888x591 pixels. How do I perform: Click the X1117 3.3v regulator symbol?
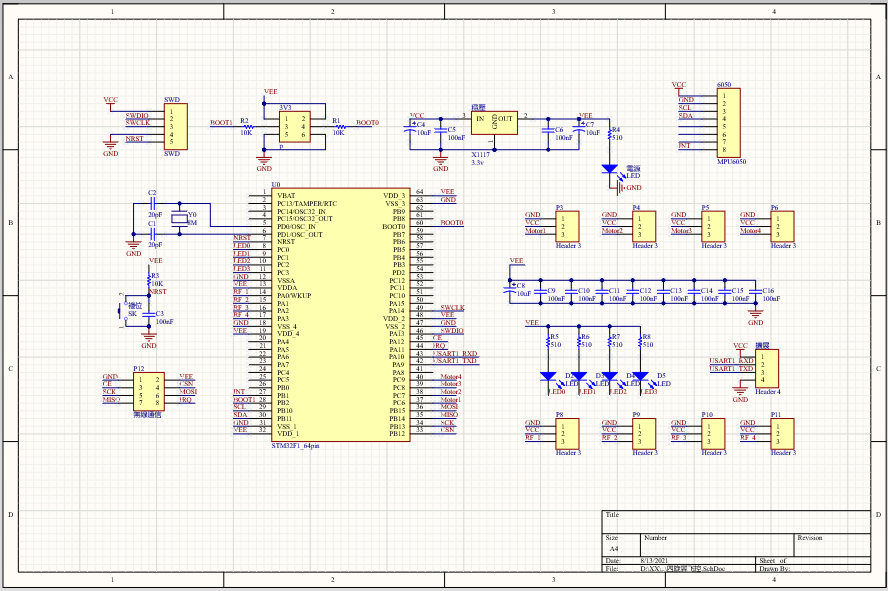tap(494, 123)
